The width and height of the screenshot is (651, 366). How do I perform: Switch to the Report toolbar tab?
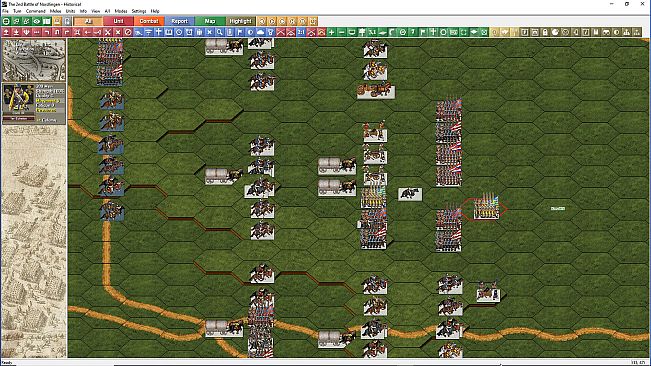(x=179, y=21)
